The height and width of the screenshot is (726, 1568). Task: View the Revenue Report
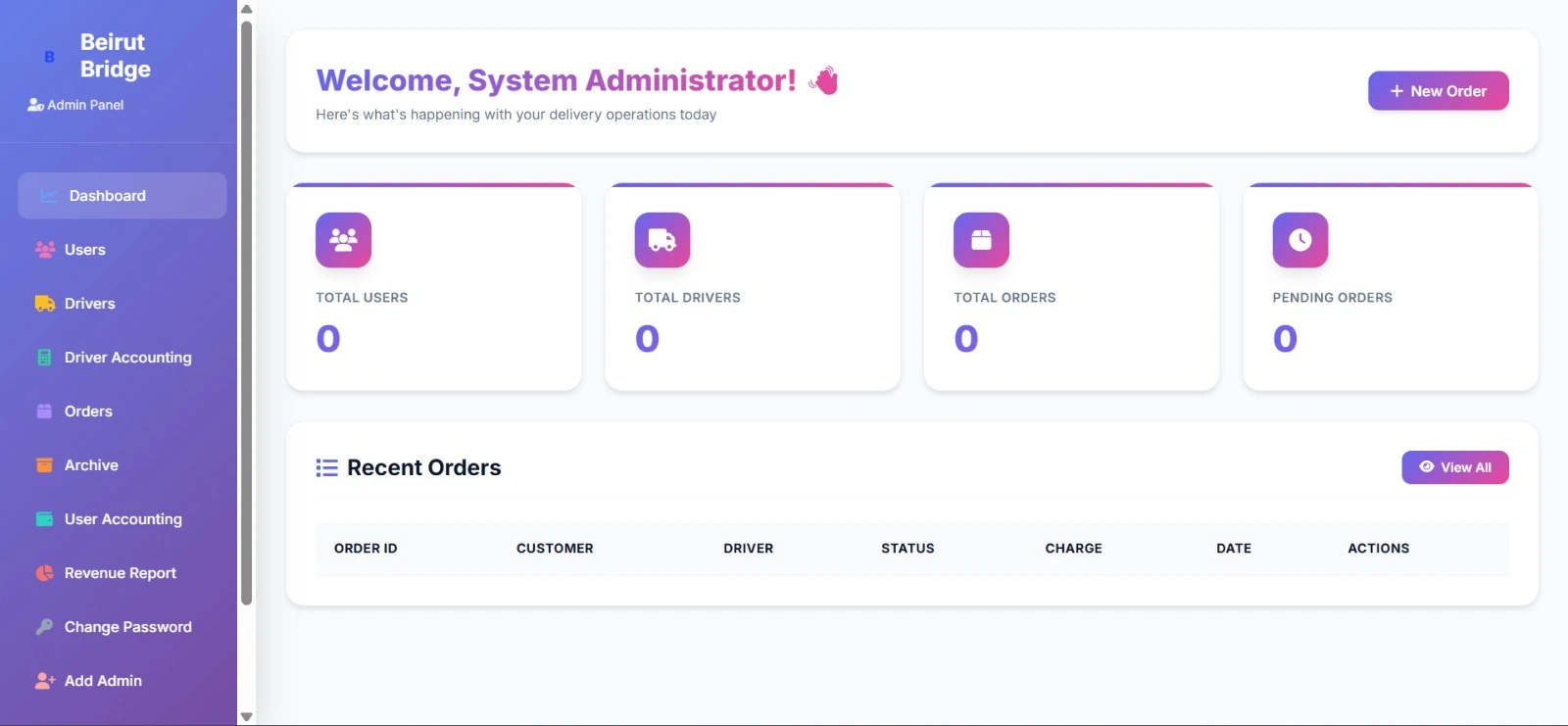click(x=122, y=573)
